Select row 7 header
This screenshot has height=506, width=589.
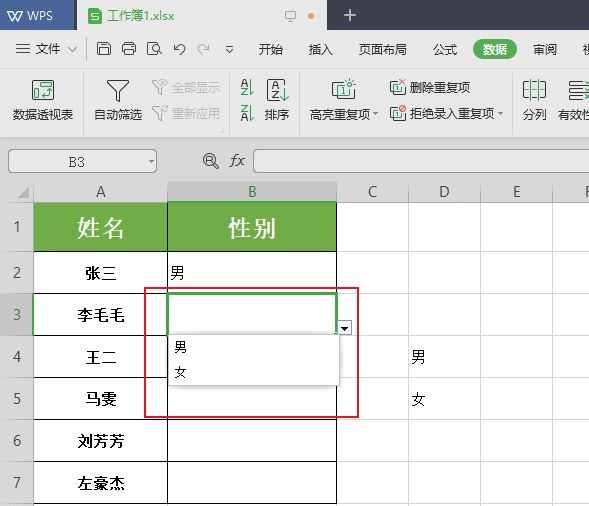pyautogui.click(x=17, y=482)
